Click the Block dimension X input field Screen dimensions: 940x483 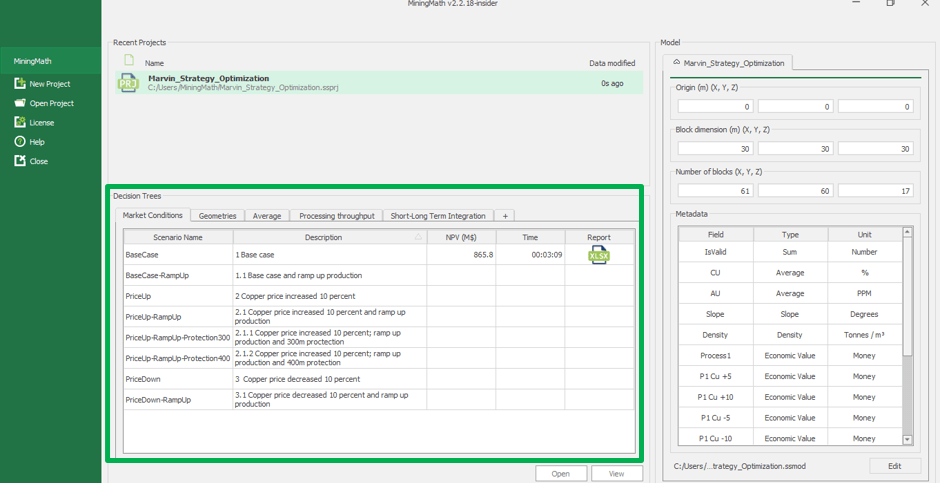click(x=714, y=148)
